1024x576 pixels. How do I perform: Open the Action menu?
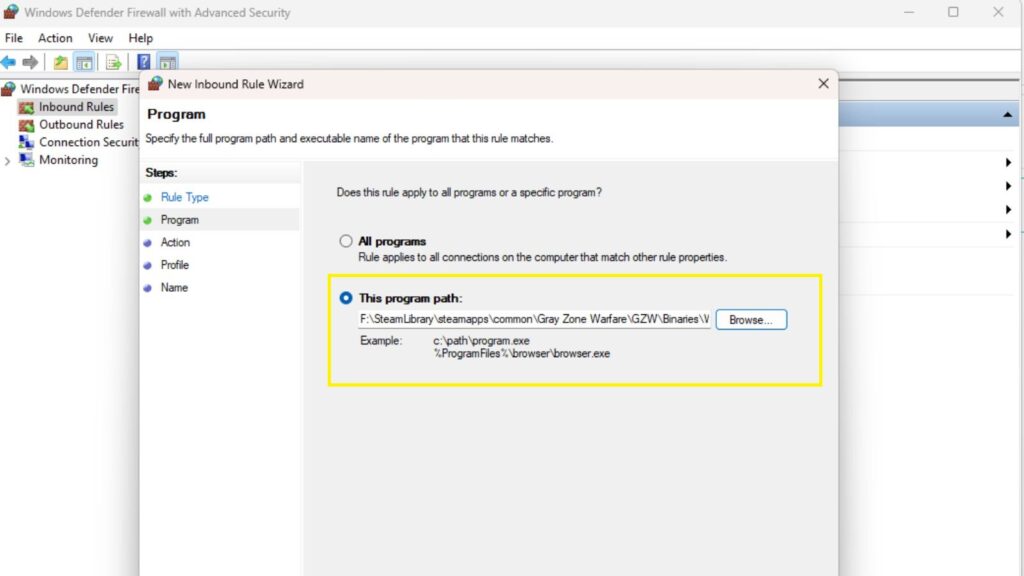[55, 38]
